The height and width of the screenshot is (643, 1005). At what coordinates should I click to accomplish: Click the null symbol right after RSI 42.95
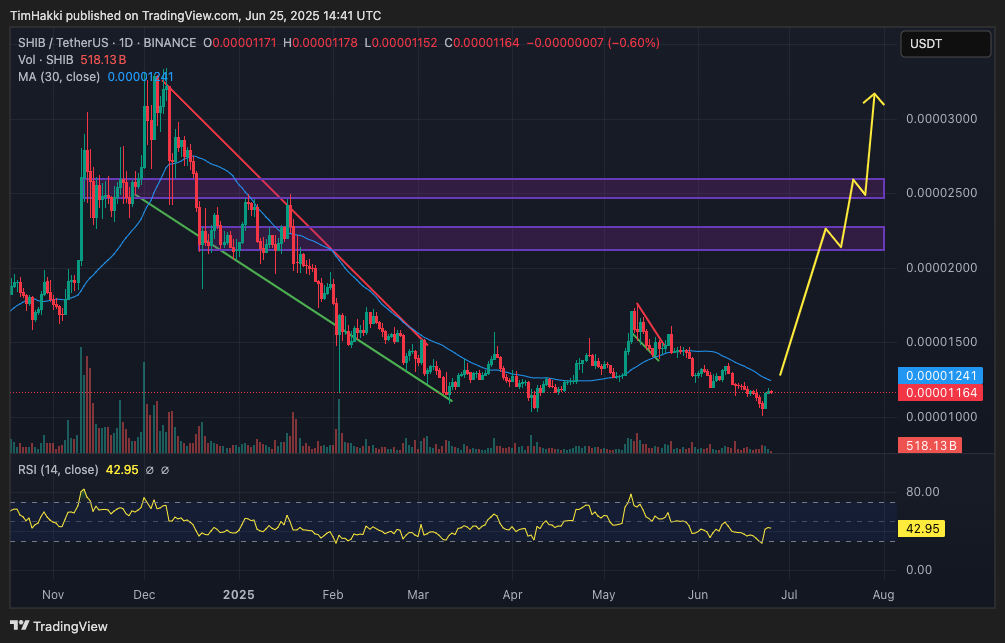click(149, 470)
